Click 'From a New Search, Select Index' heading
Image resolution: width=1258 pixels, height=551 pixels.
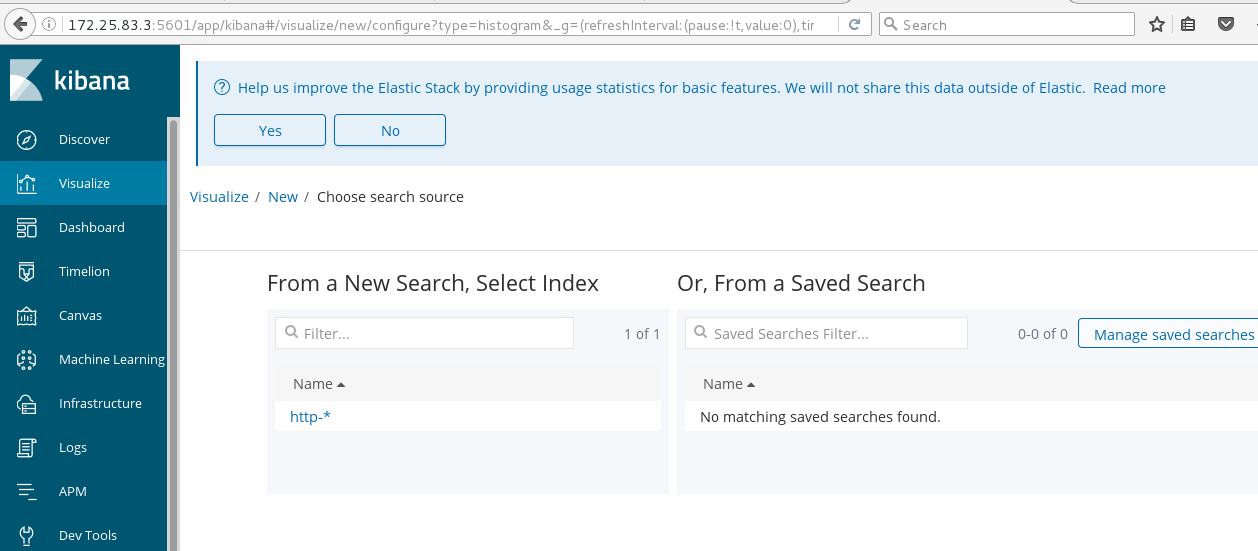(x=433, y=284)
